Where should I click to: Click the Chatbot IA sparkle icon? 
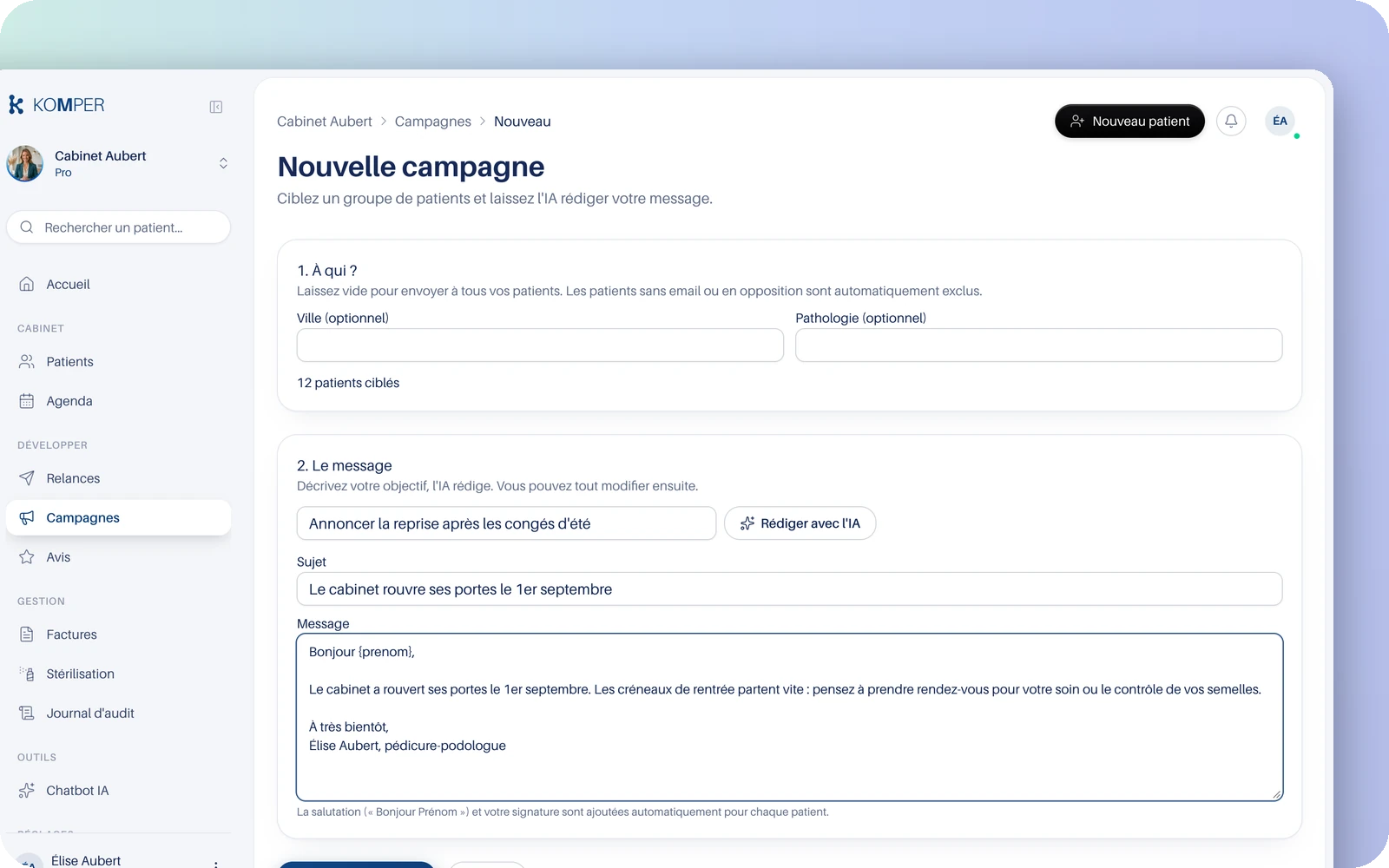coord(27,791)
